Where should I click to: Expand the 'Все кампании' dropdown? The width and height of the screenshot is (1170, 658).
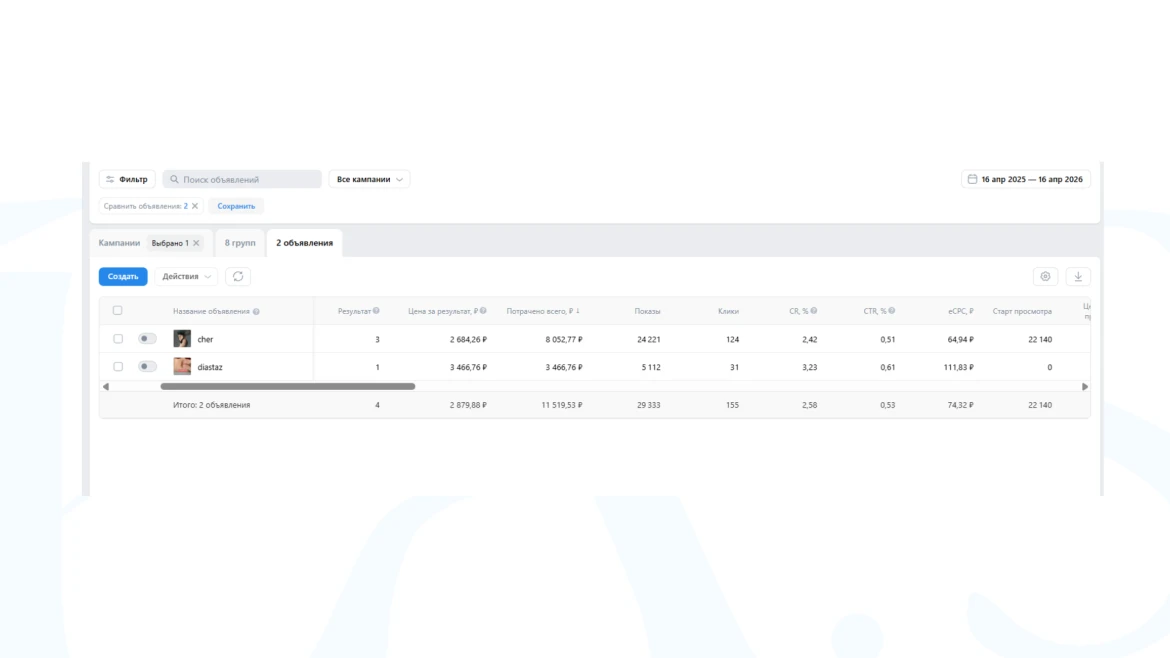(x=369, y=179)
